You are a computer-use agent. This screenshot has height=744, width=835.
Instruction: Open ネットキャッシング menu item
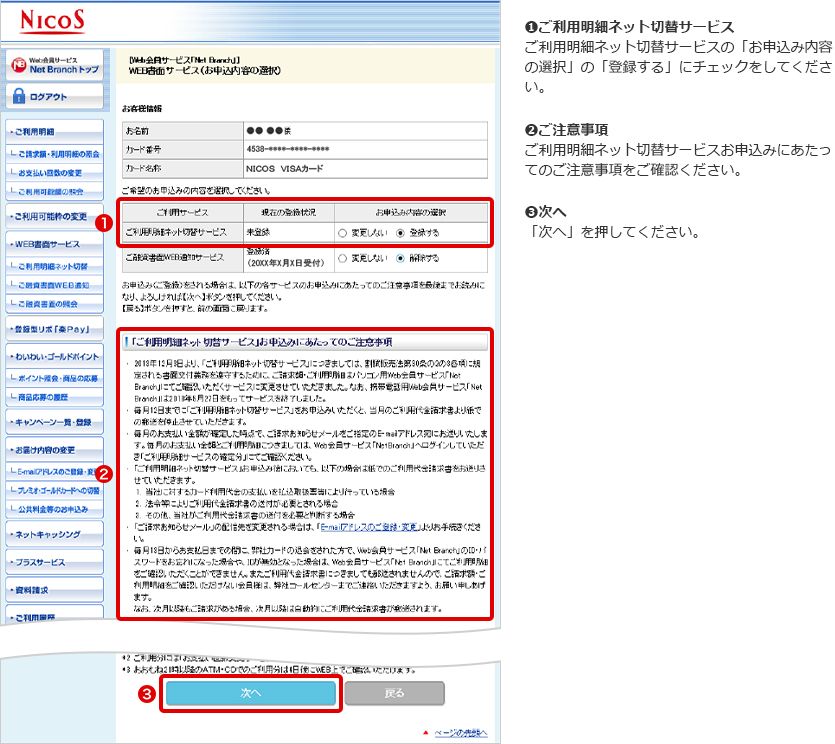point(53,535)
